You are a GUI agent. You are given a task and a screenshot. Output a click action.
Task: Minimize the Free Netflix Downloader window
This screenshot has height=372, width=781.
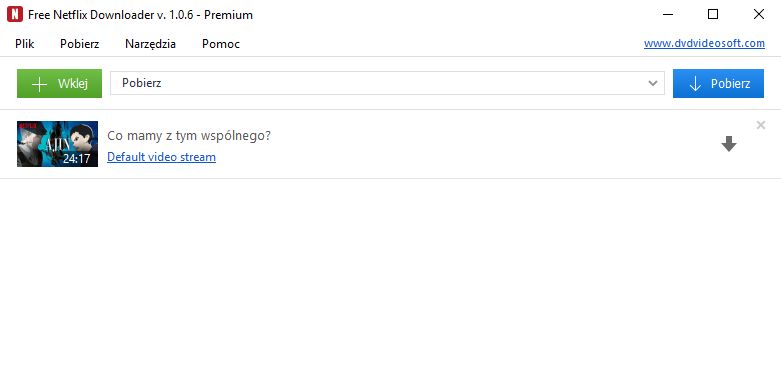point(668,14)
